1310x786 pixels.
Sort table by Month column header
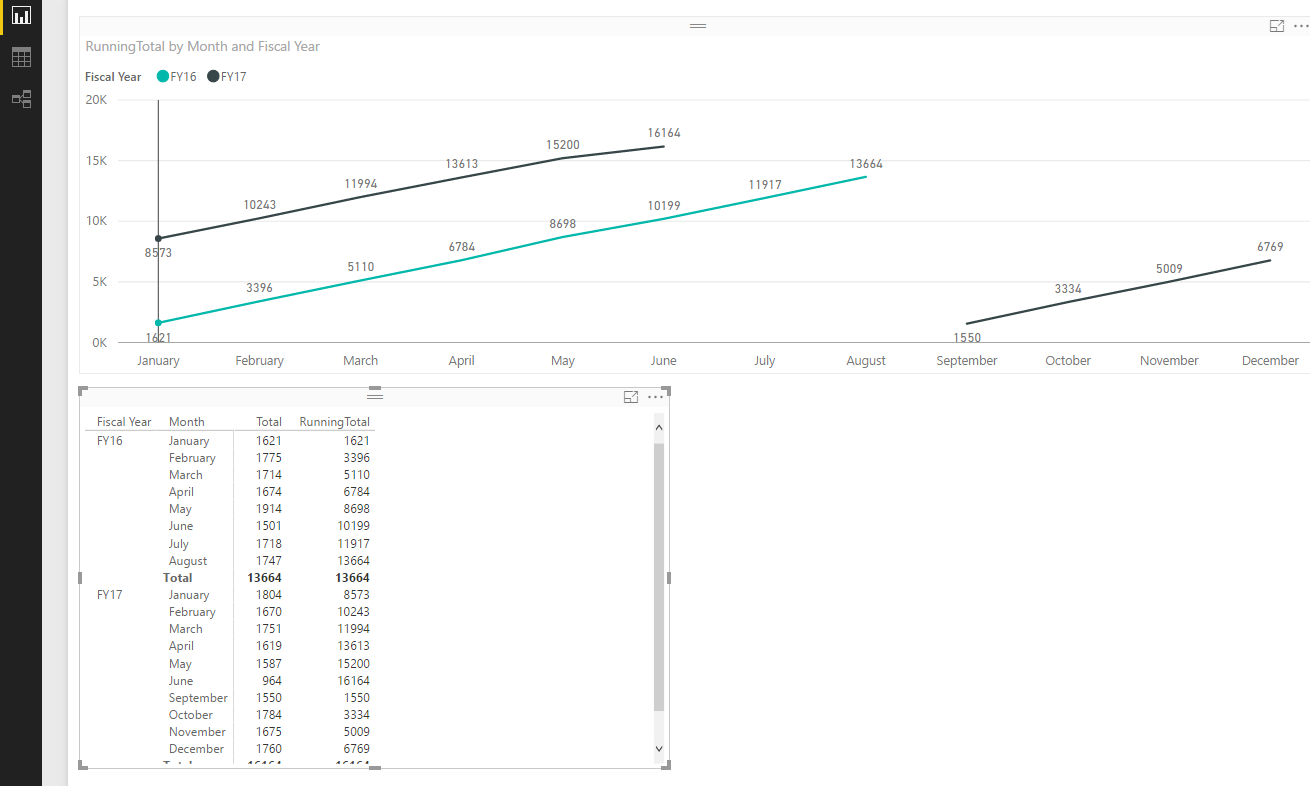click(x=187, y=422)
